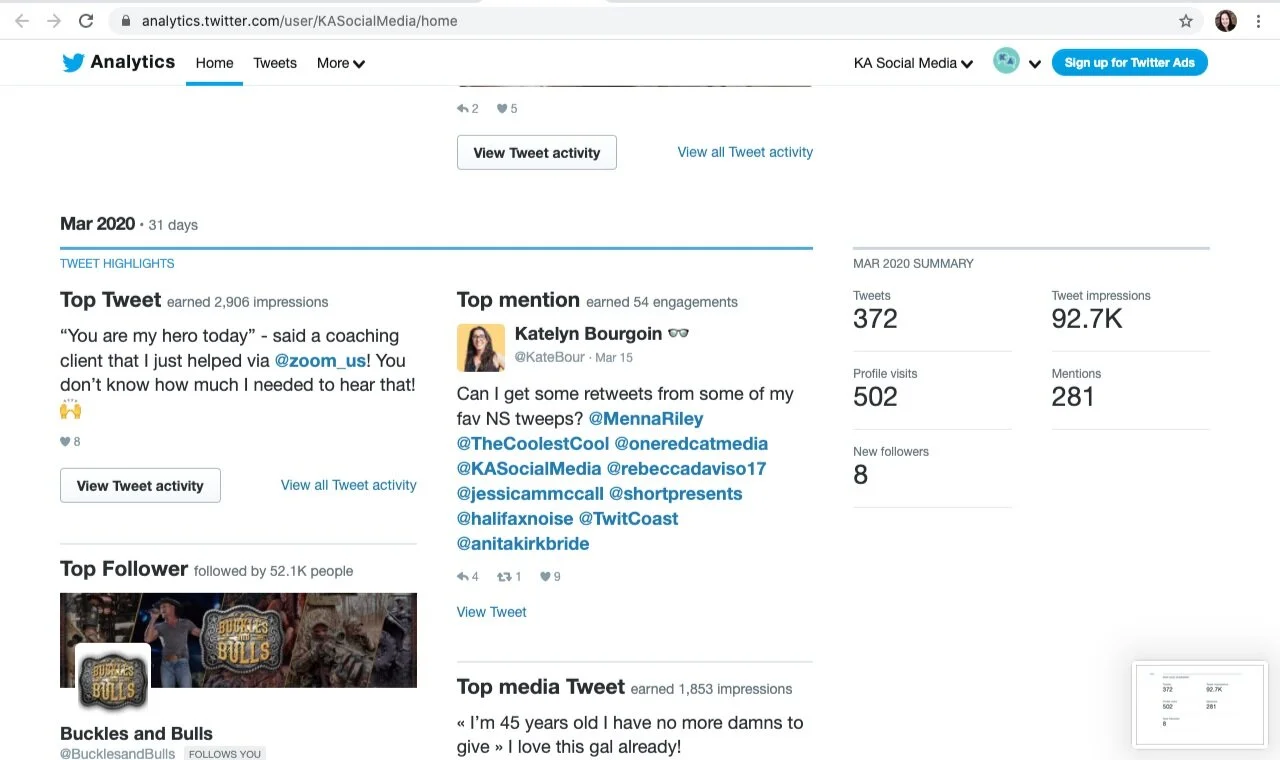The image size is (1280, 760).
Task: Click Katelyn Bourgoin name
Action: click(x=588, y=333)
